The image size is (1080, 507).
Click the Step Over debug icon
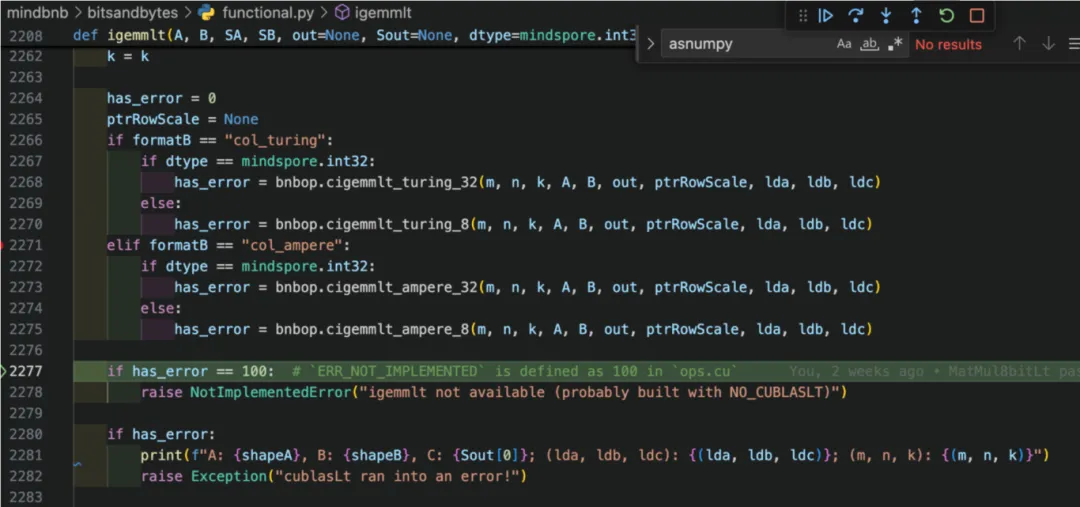pos(856,15)
